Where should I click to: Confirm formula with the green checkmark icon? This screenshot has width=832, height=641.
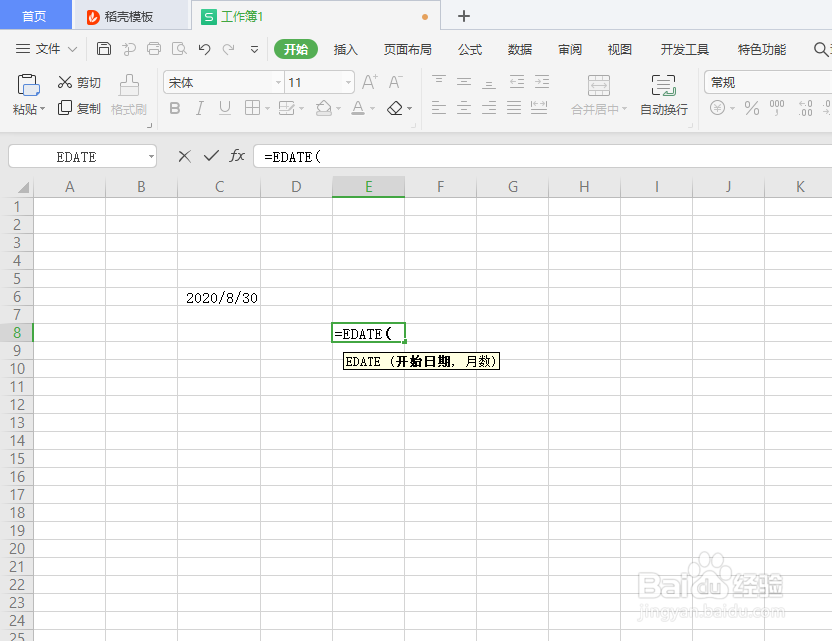tap(211, 156)
